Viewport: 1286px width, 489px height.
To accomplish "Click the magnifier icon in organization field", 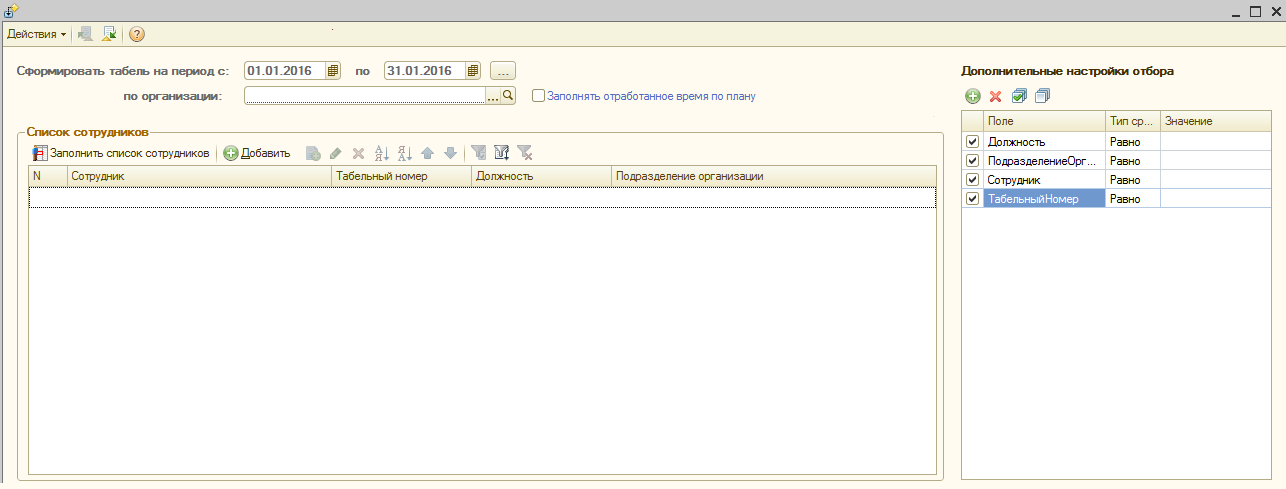I will pos(507,96).
